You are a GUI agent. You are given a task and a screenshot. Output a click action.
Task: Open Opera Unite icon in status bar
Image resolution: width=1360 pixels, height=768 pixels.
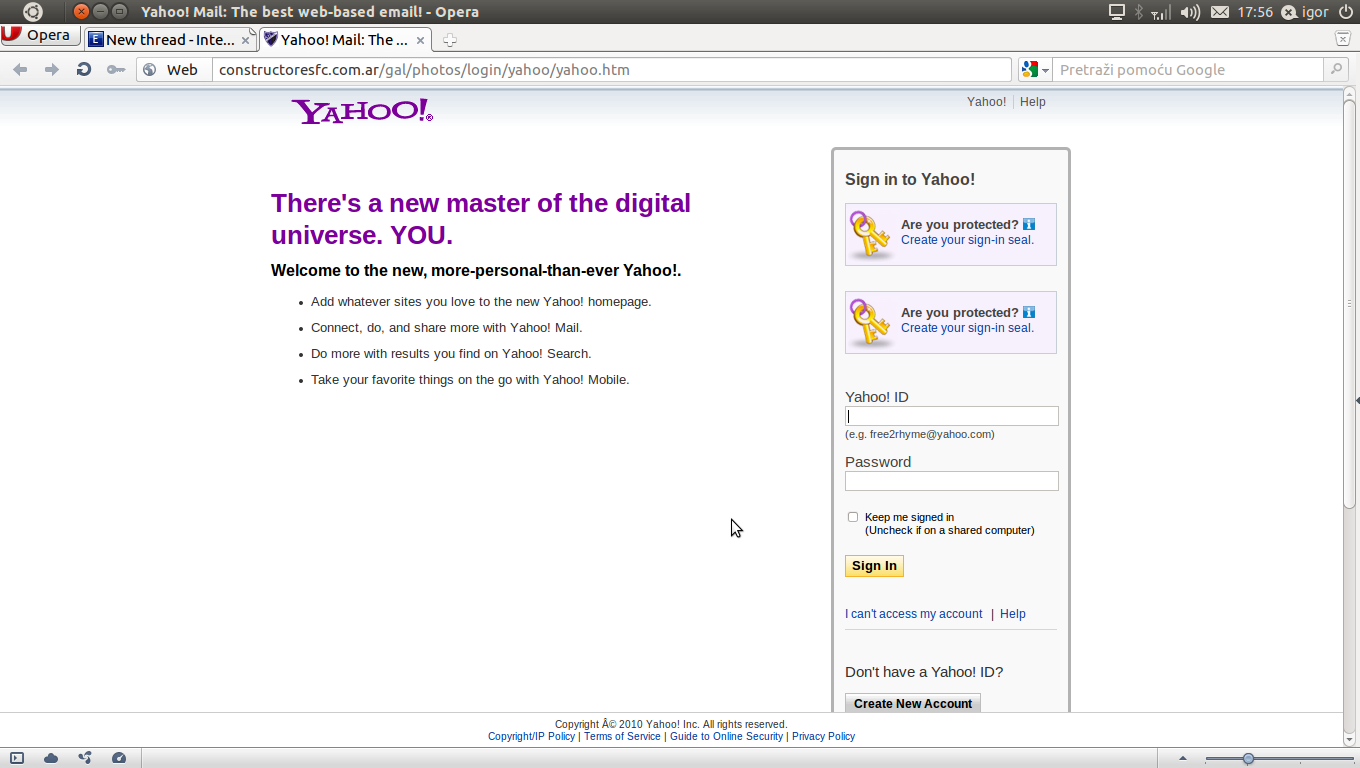85,758
